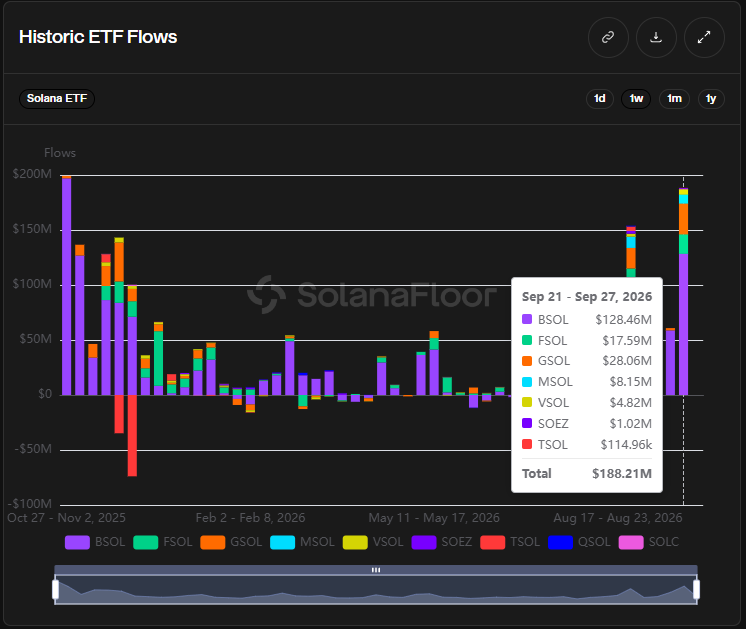Click the Flows axis title
746x629 pixels.
(60, 153)
